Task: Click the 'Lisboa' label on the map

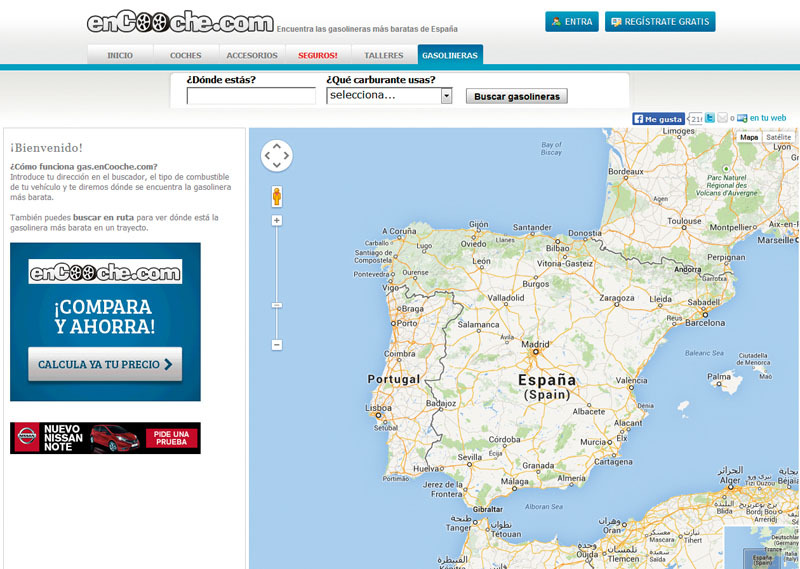Action: (378, 408)
